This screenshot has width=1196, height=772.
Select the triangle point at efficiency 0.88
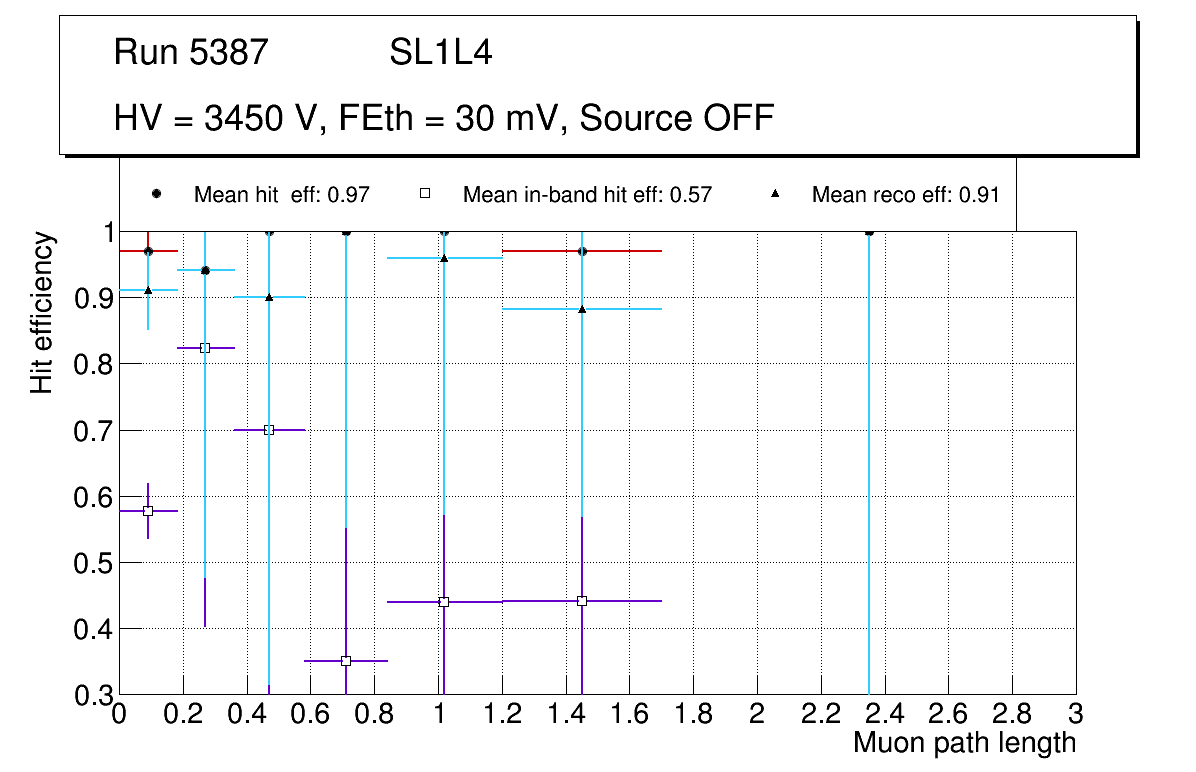pyautogui.click(x=582, y=309)
